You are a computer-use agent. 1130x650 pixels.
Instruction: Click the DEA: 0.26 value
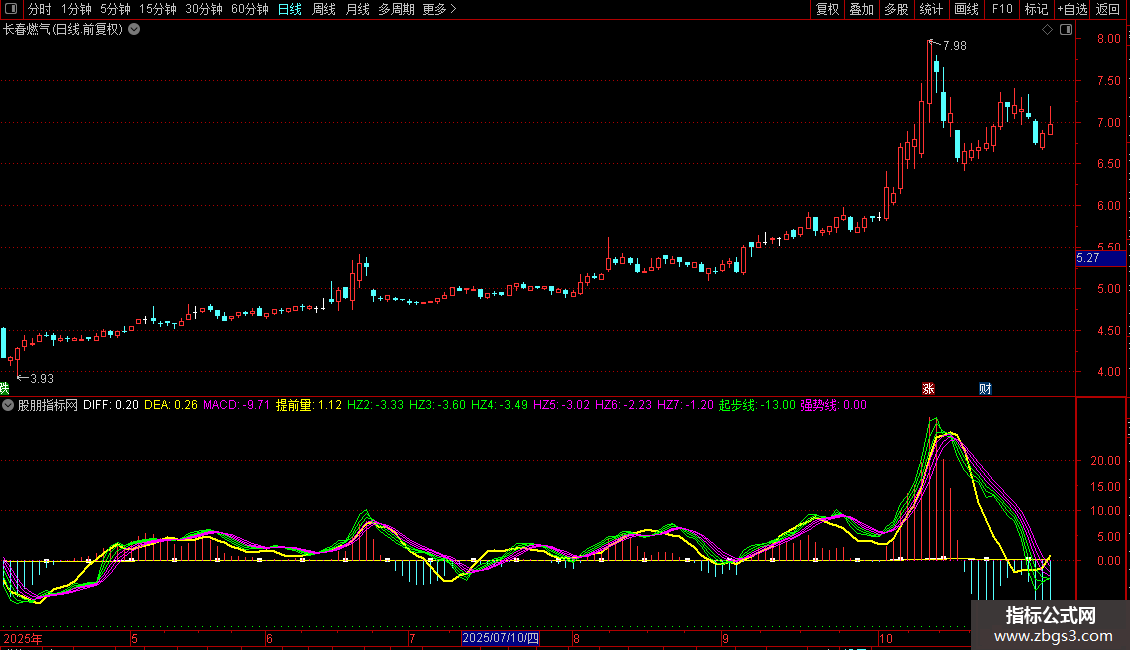pos(171,405)
